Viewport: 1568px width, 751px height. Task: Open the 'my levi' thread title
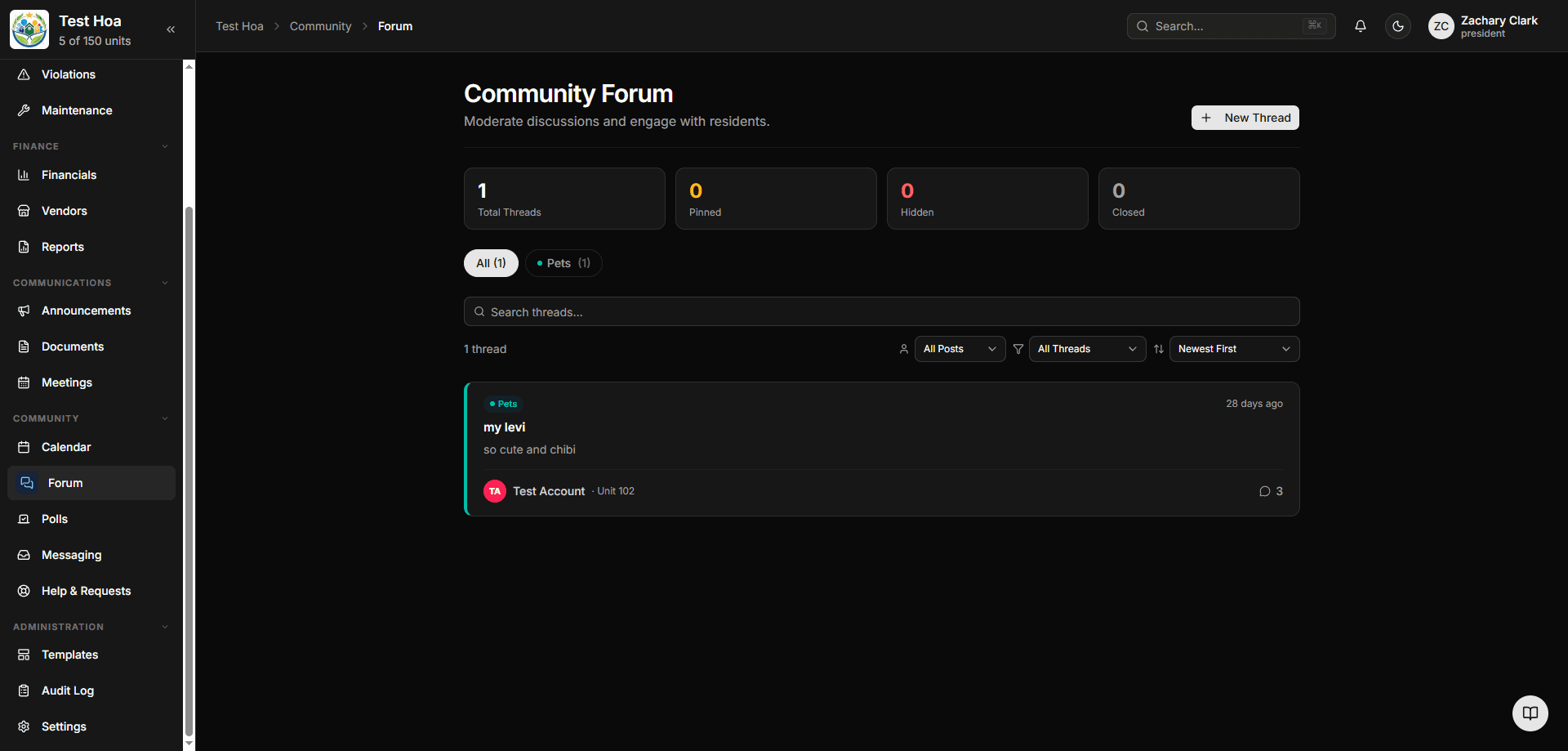point(504,427)
